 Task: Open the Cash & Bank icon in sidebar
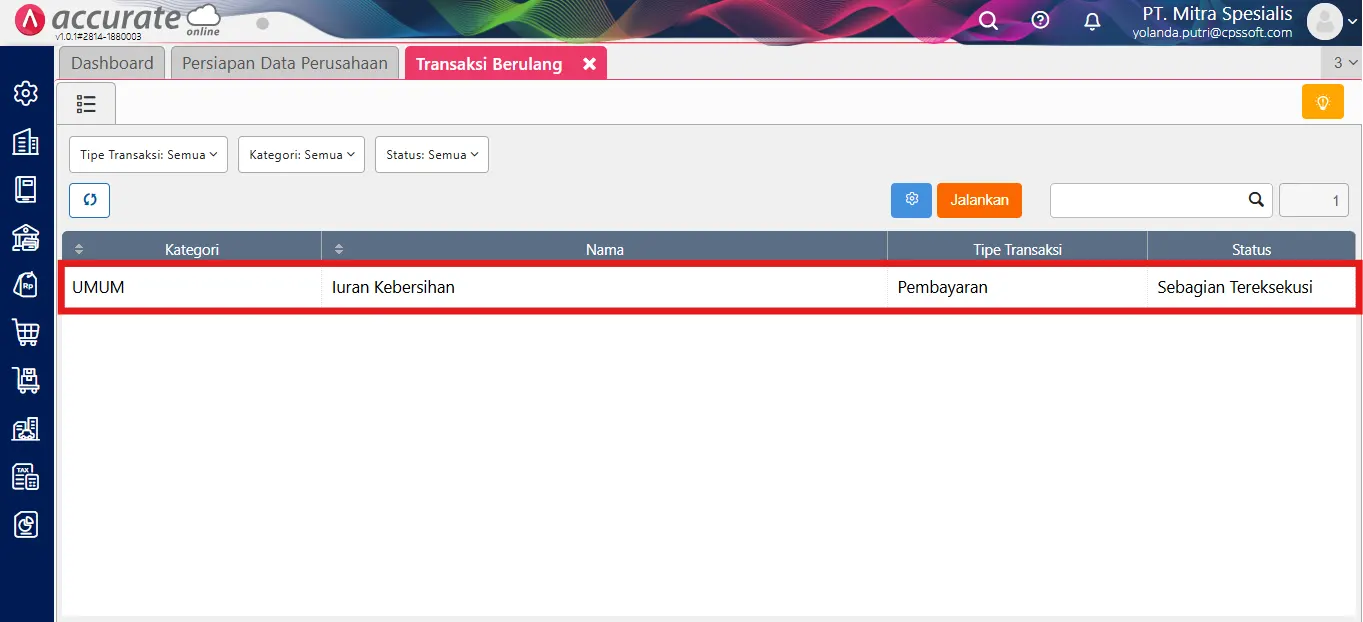pos(26,237)
